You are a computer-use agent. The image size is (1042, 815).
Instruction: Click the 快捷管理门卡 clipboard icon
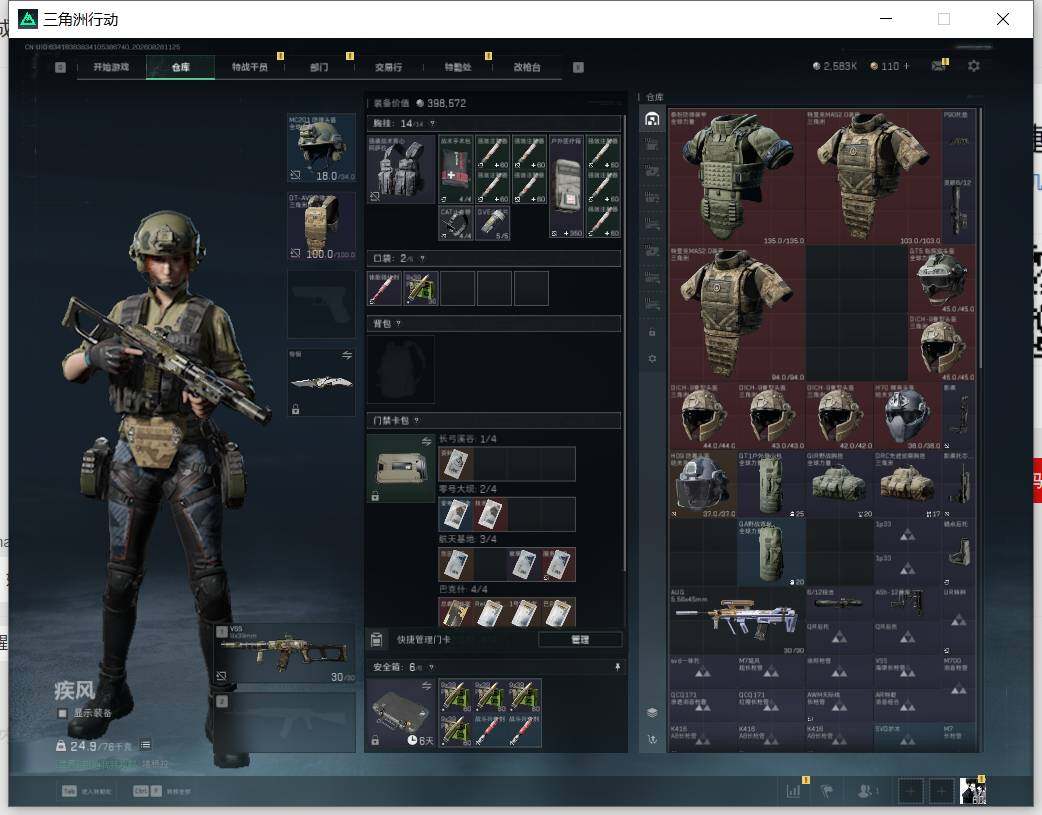coord(376,640)
